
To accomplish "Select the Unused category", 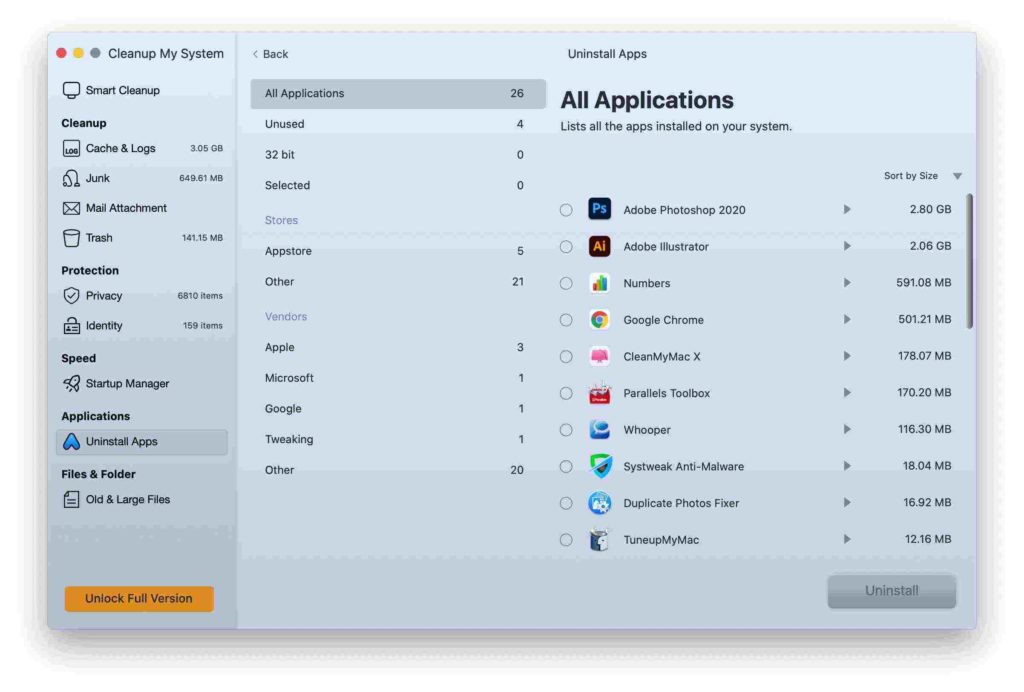I will [x=398, y=124].
